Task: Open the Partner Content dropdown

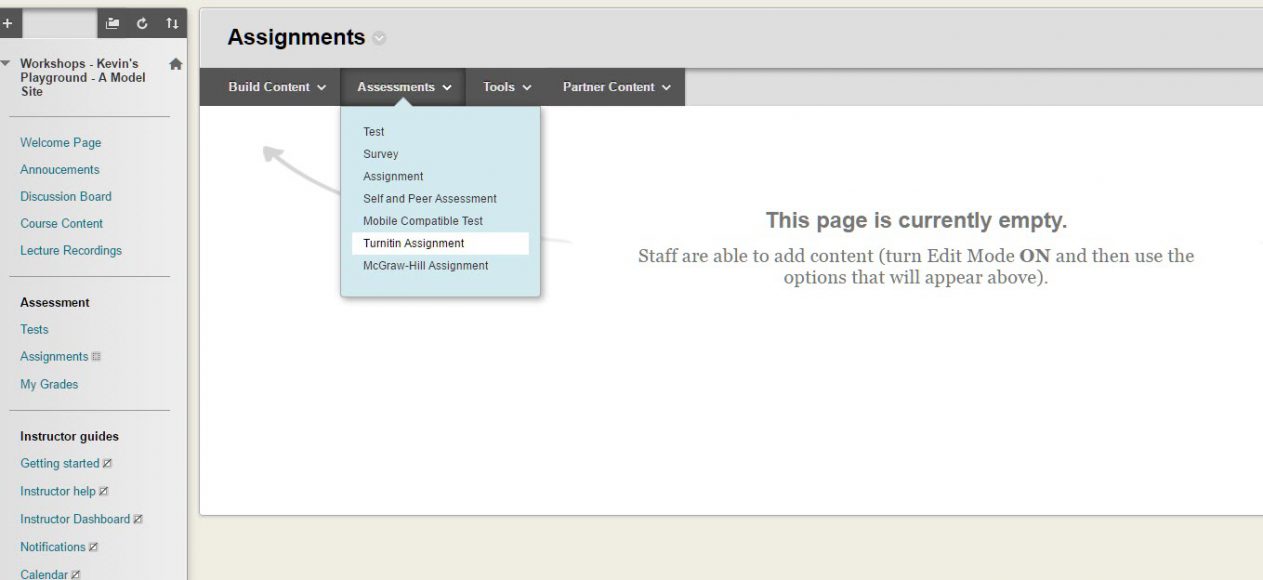Action: pos(616,87)
